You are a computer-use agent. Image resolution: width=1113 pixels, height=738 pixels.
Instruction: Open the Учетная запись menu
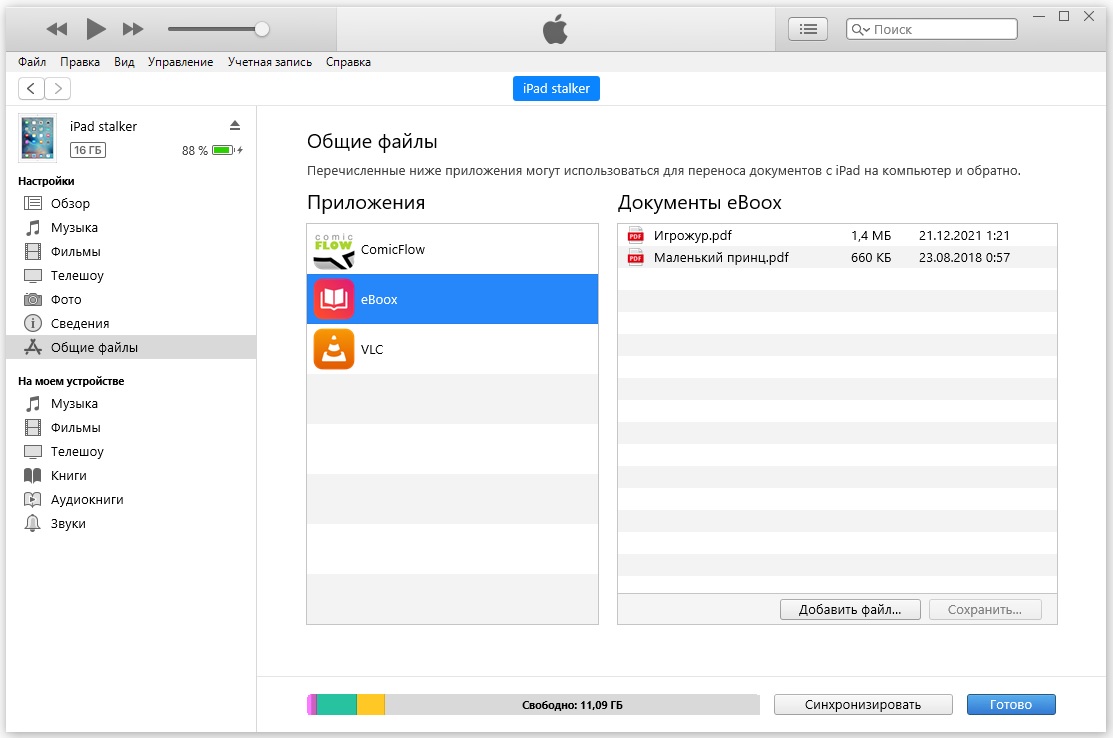(270, 62)
